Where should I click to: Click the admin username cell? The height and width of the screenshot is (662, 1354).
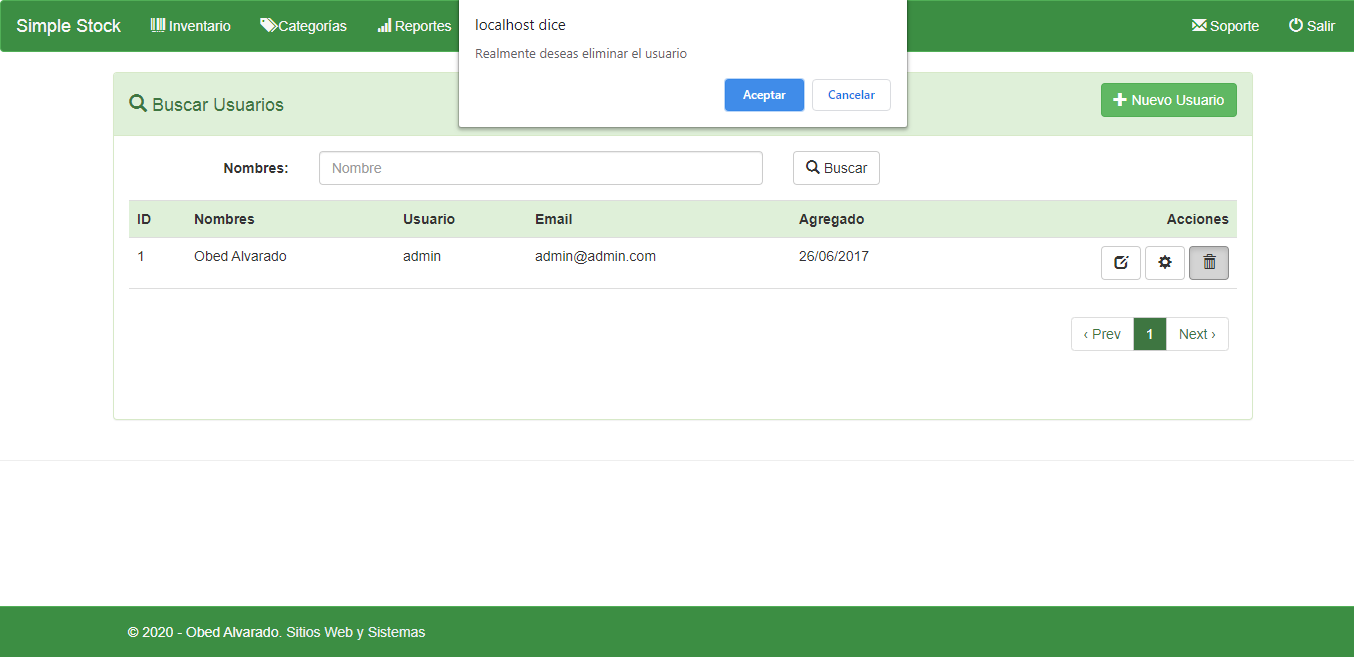422,256
